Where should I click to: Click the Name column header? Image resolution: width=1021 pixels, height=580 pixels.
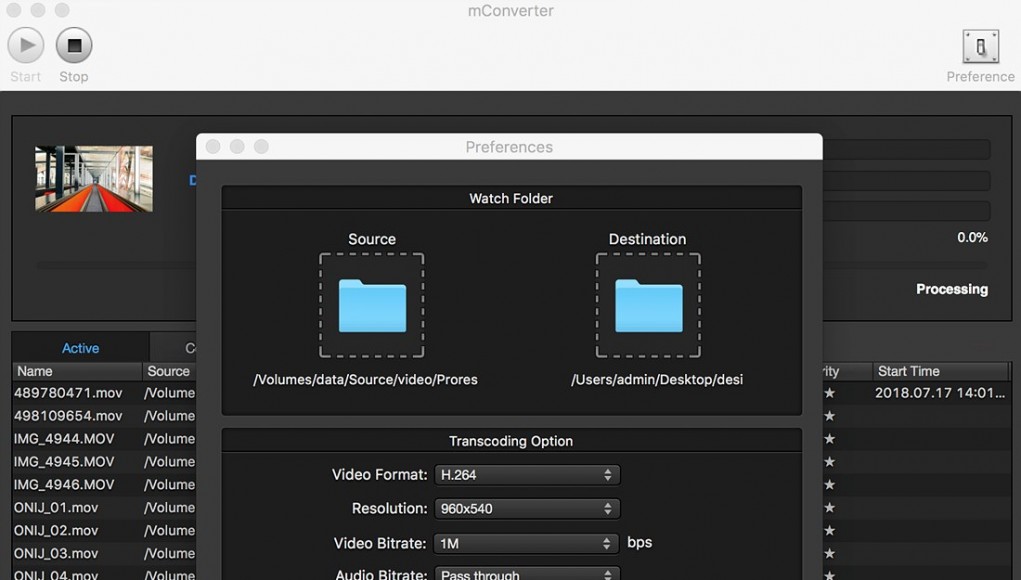click(x=77, y=371)
